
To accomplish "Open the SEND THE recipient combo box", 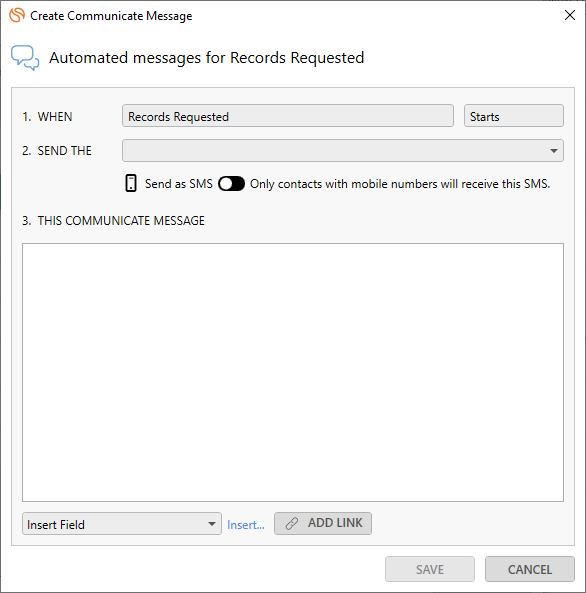I will [343, 151].
